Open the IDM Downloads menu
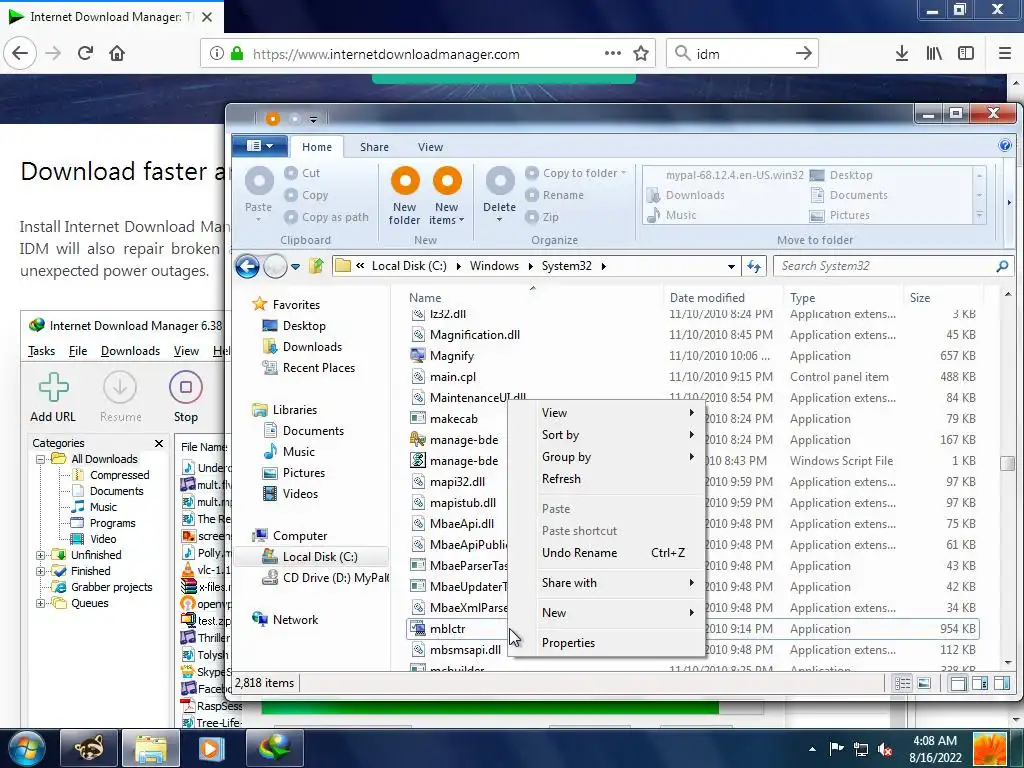This screenshot has height=768, width=1024. [x=130, y=351]
